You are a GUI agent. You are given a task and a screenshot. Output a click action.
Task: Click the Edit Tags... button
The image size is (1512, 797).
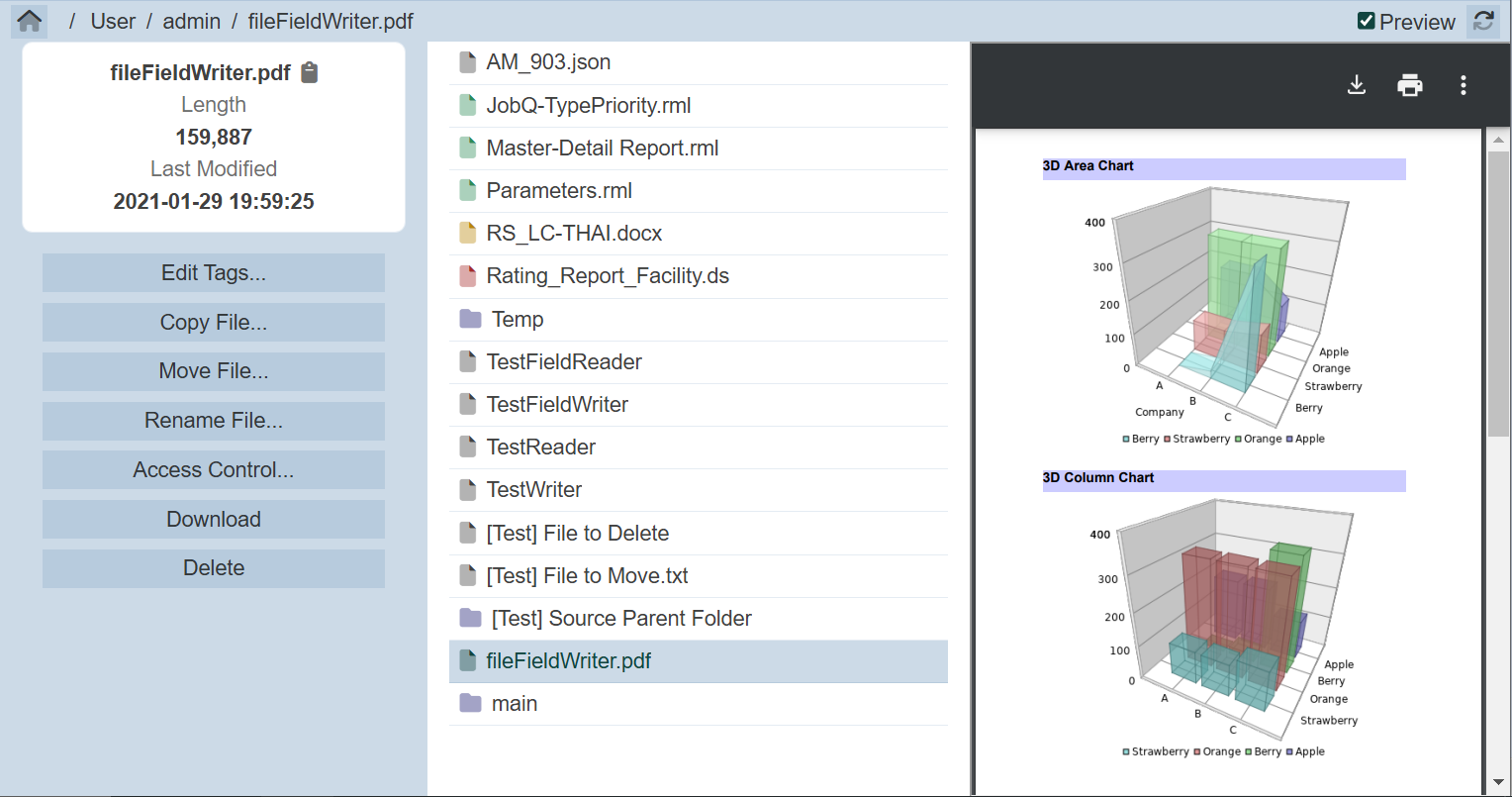click(x=214, y=273)
